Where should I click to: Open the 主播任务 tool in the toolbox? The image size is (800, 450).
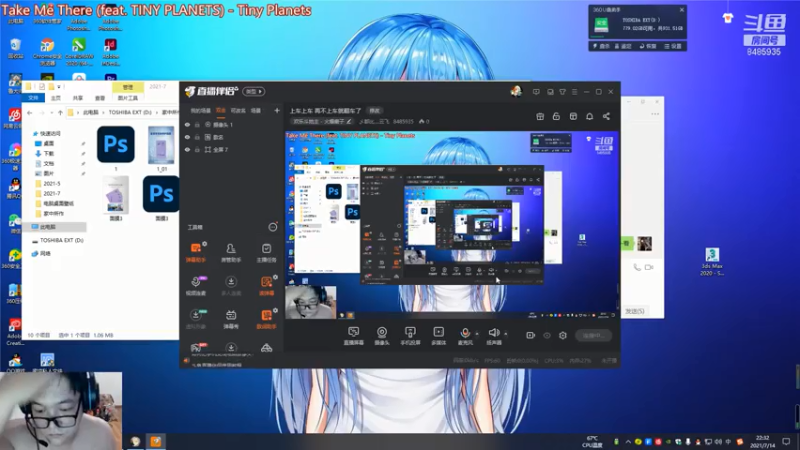[x=266, y=252]
